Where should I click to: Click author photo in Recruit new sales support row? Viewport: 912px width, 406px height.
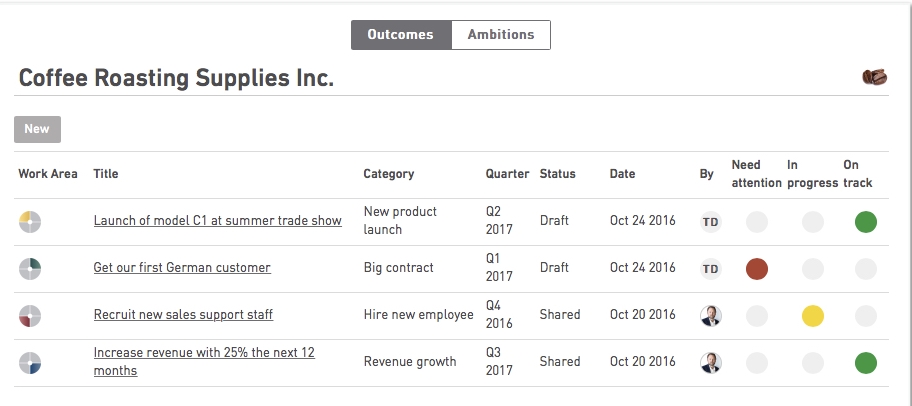point(710,316)
